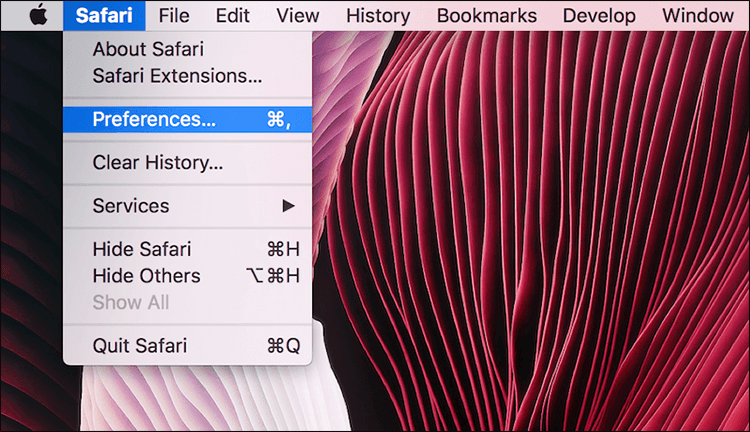Image resolution: width=750 pixels, height=432 pixels.
Task: Open the File menu
Action: coord(173,15)
